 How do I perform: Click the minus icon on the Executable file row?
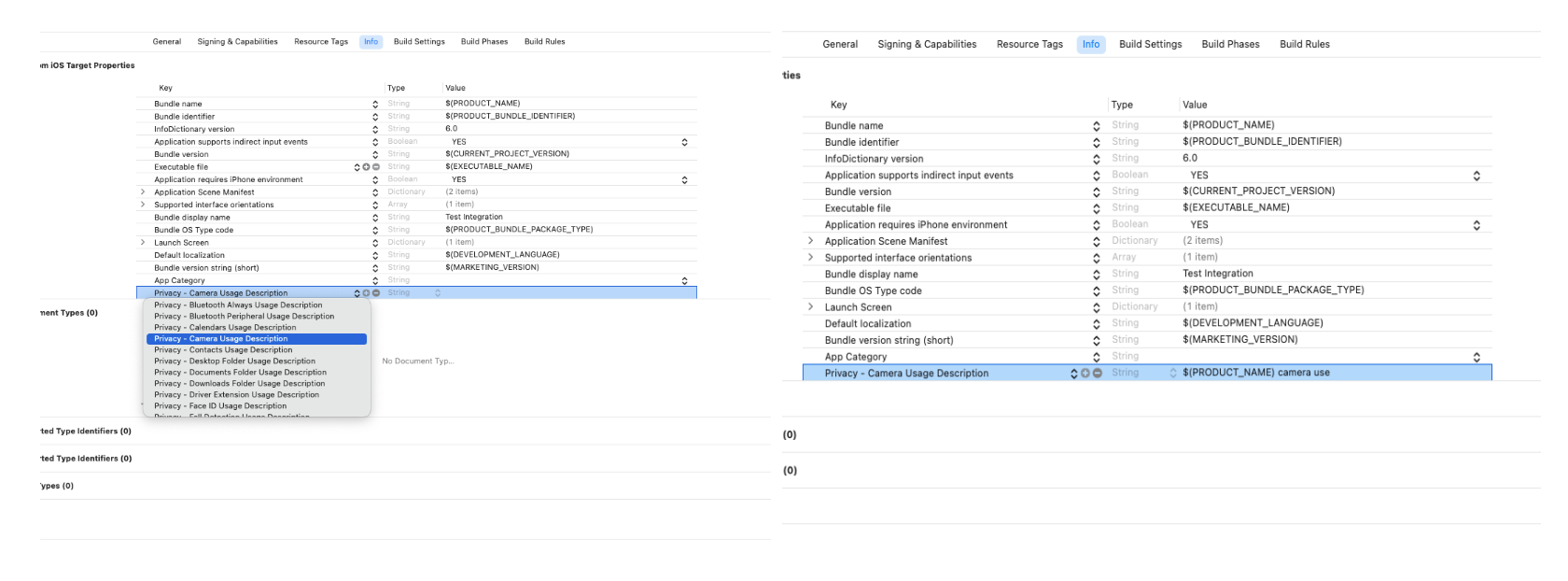(376, 167)
